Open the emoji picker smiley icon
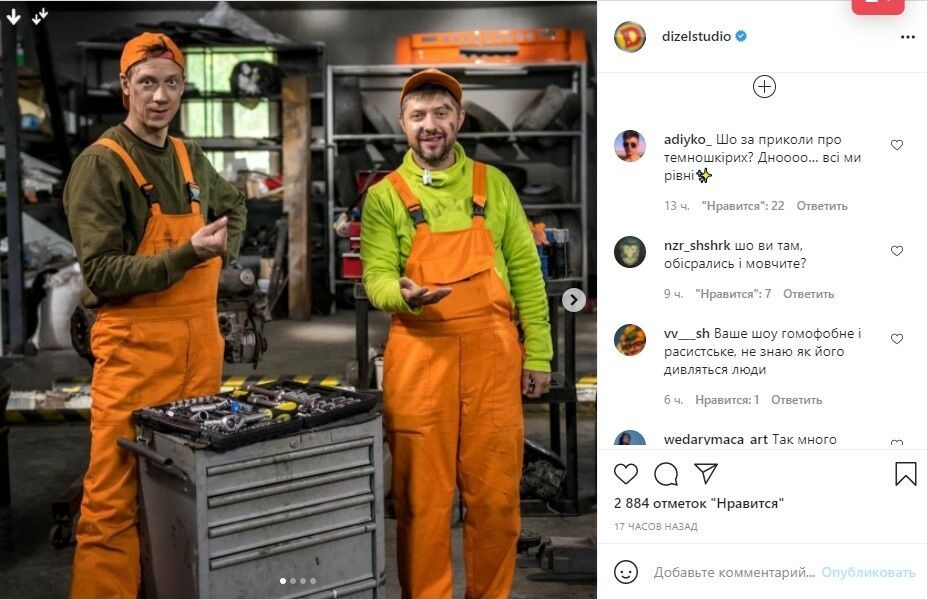 pos(625,572)
